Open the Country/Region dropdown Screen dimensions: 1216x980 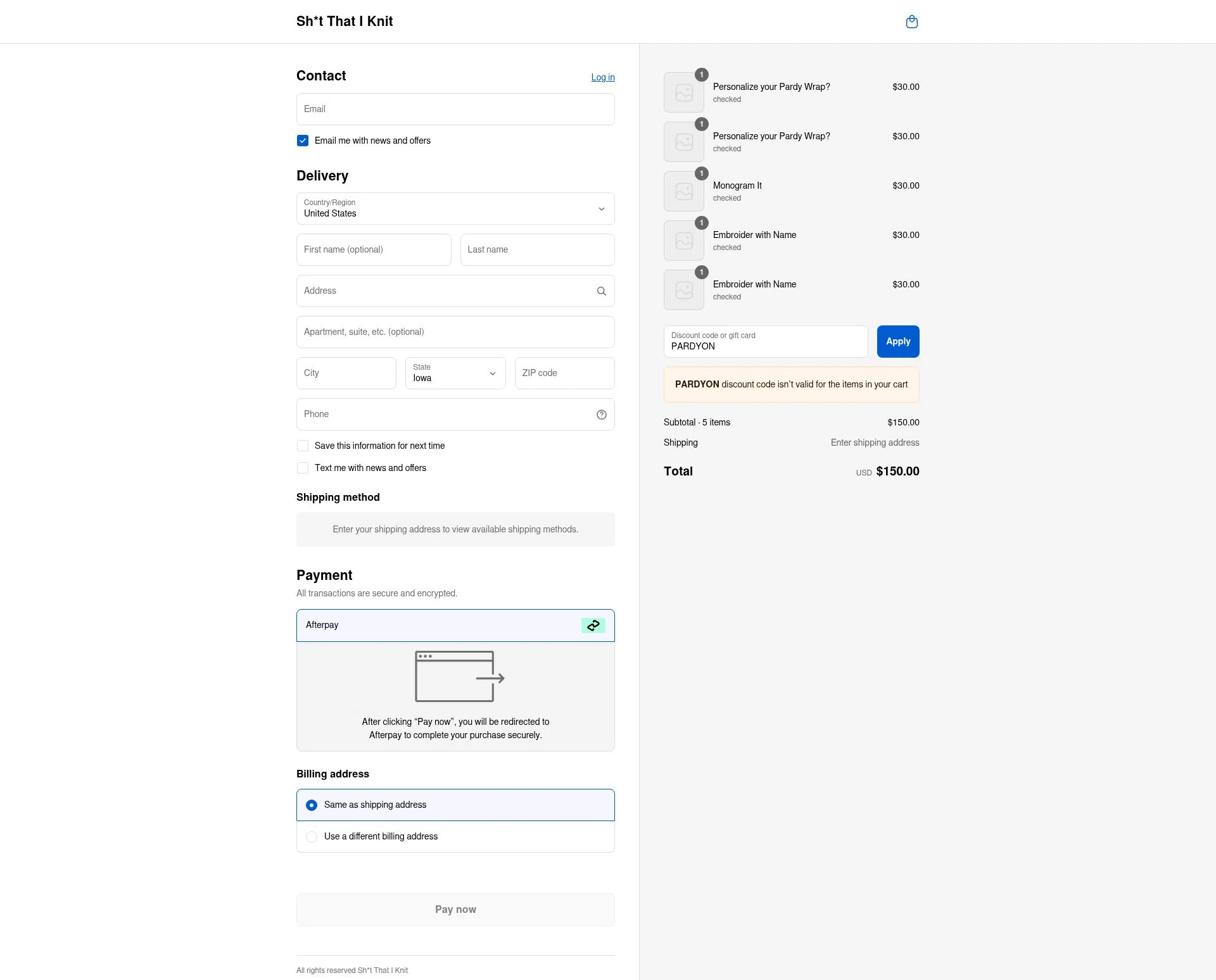[455, 209]
